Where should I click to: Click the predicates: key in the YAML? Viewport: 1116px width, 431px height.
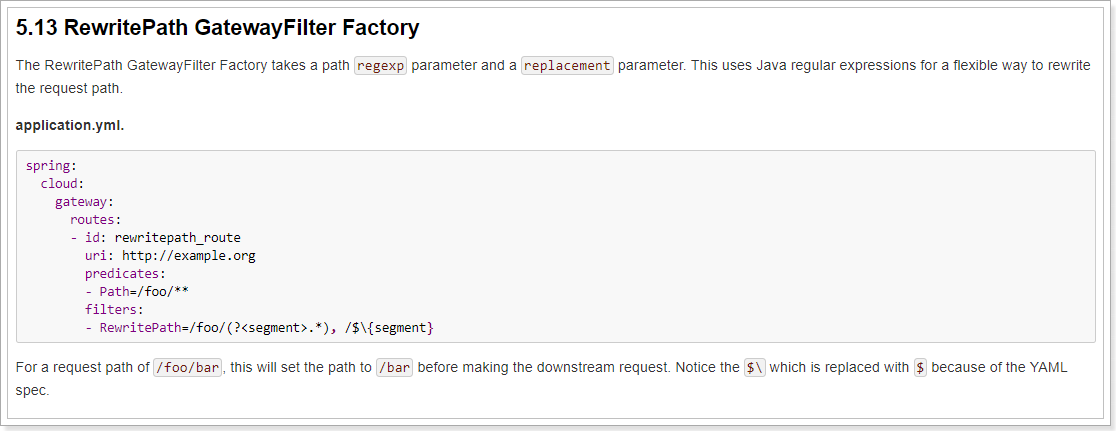point(125,274)
